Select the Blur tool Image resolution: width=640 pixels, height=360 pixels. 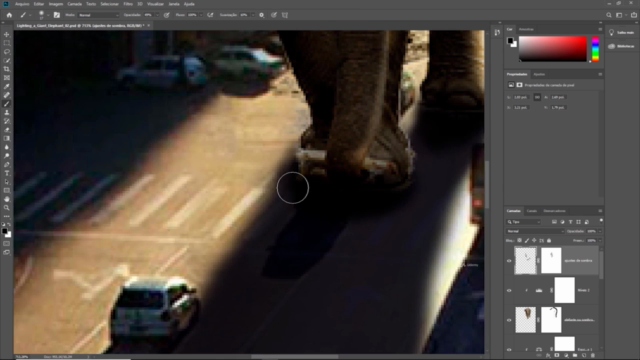point(7,147)
